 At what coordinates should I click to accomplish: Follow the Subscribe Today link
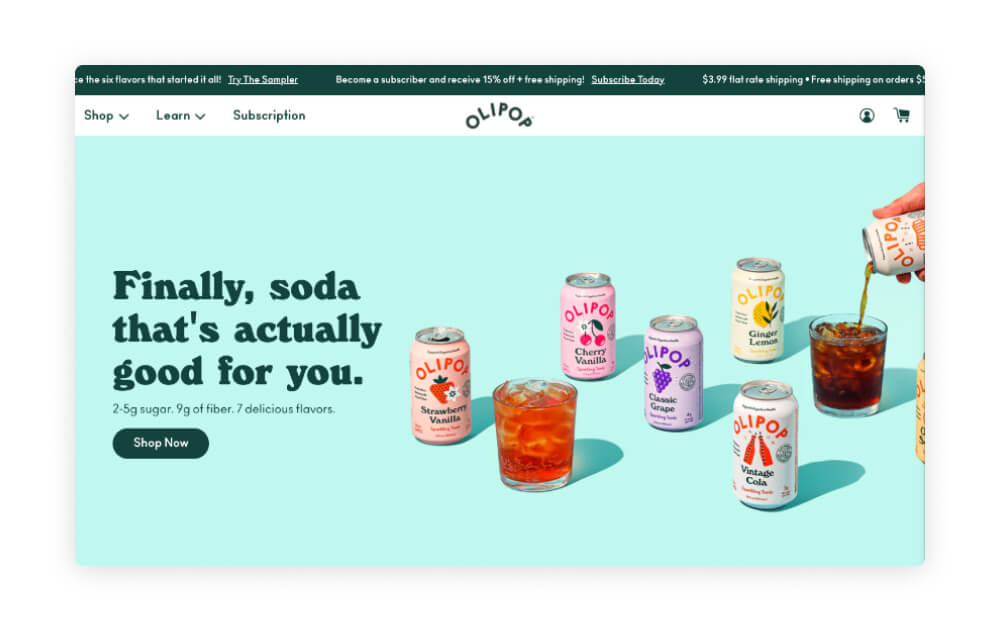628,80
